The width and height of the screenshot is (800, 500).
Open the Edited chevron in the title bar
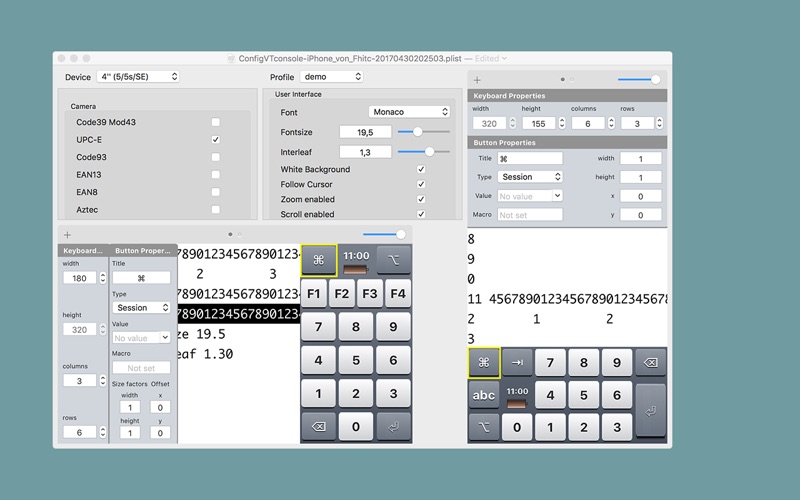pos(505,59)
